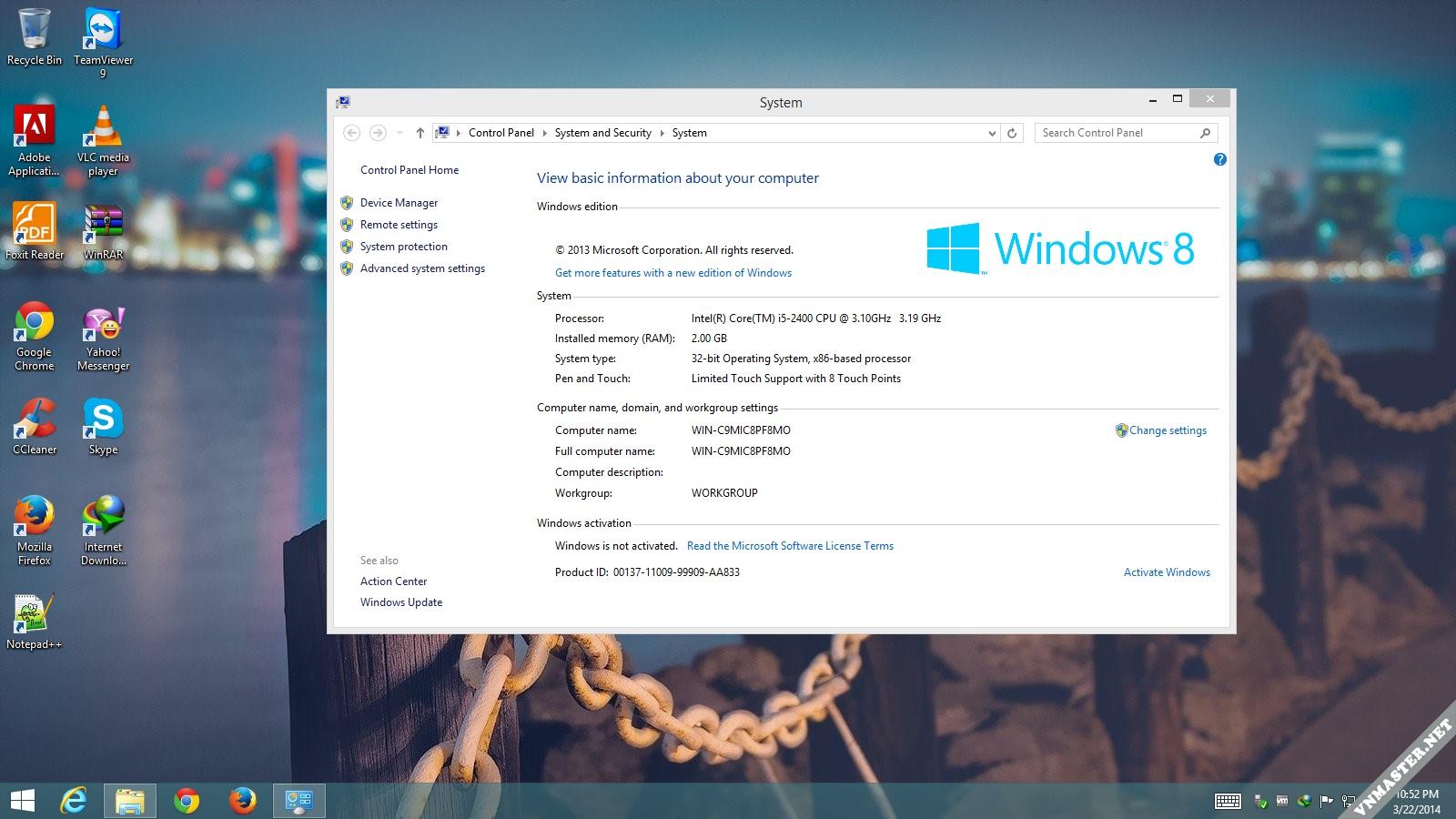The height and width of the screenshot is (819, 1456).
Task: Click the search magnifier in Control Panel
Action: click(x=1205, y=133)
